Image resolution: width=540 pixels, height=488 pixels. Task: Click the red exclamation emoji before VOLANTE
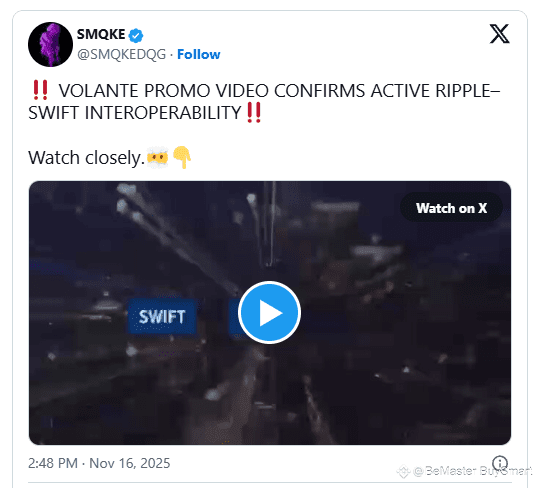(40, 90)
